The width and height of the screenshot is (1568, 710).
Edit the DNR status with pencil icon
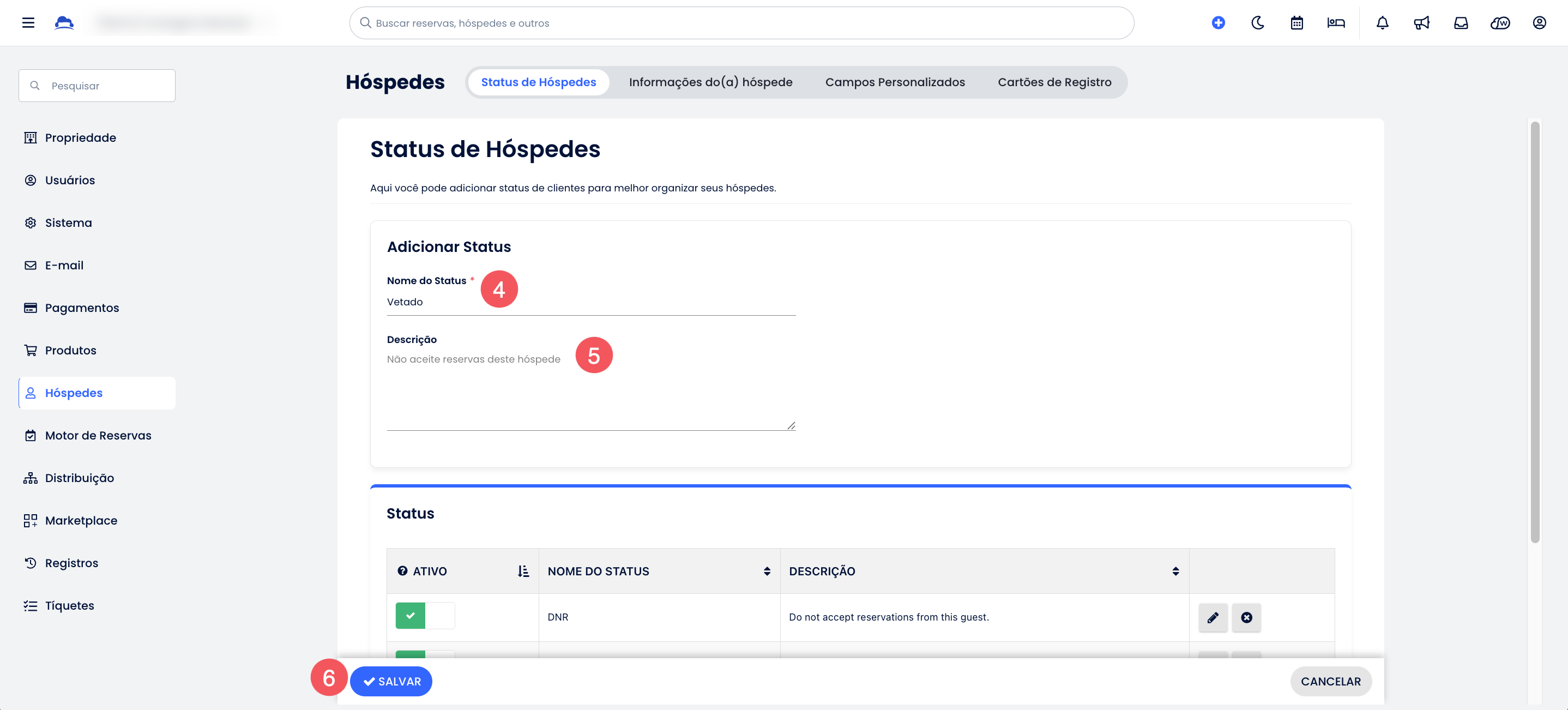click(x=1213, y=617)
